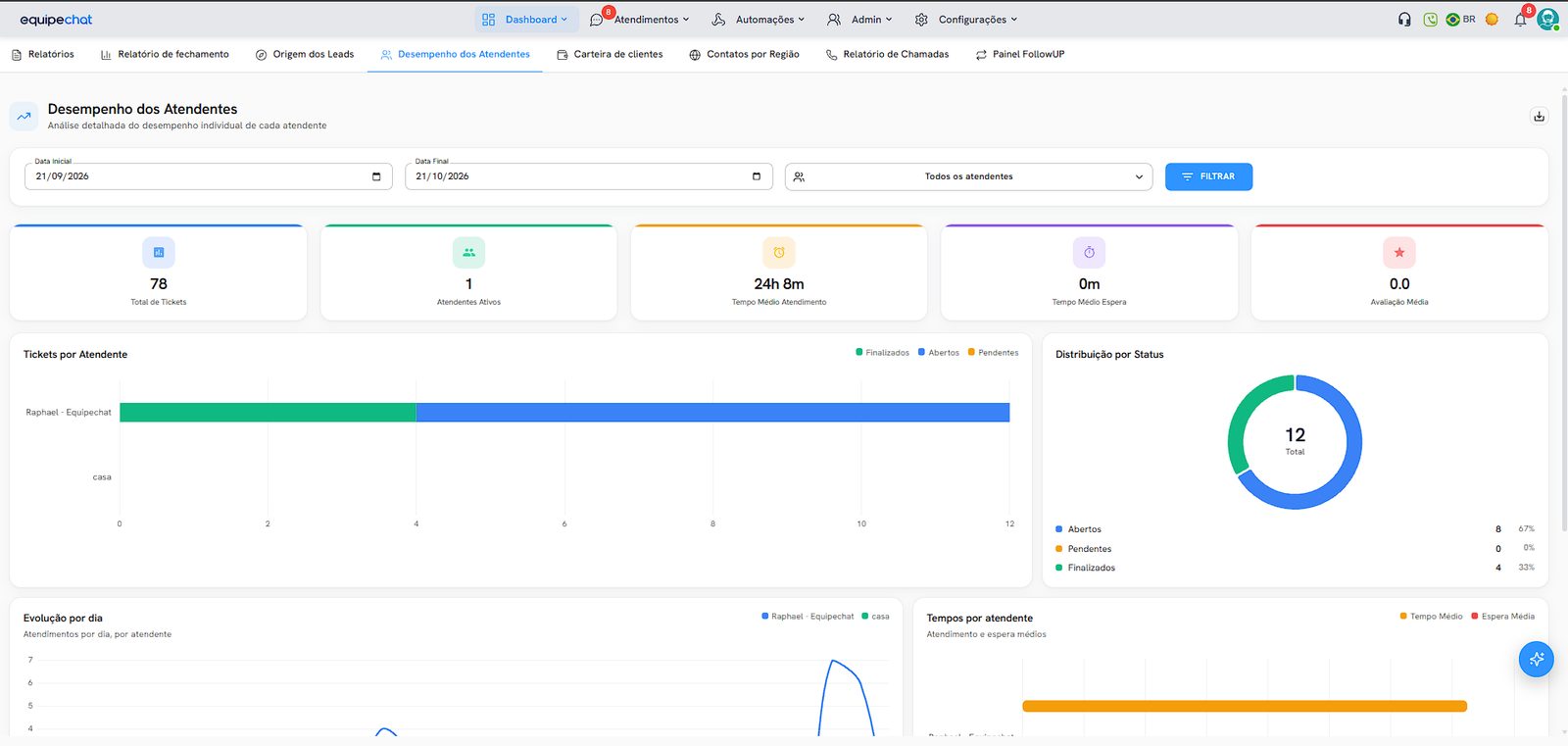Expand the Configurações menu
The image size is (1568, 746).
[x=966, y=20]
